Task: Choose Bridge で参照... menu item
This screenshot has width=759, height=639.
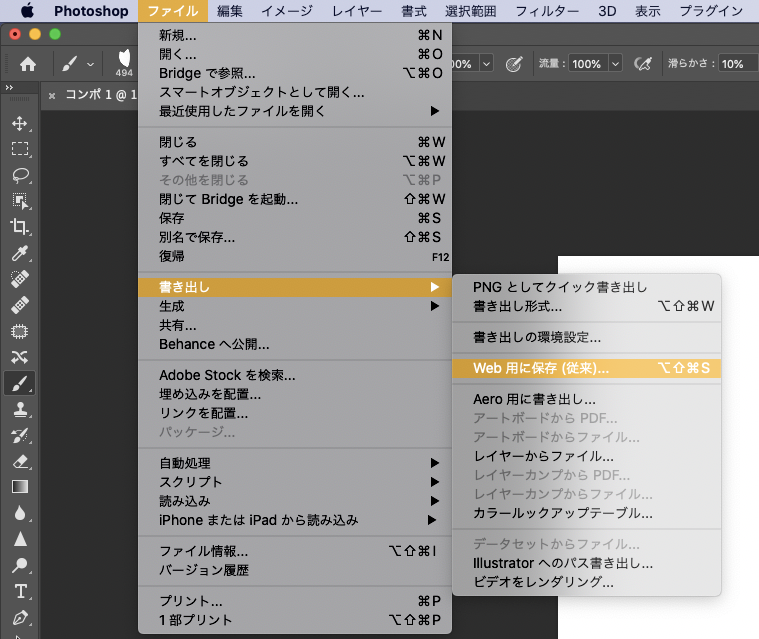Action: (295, 73)
